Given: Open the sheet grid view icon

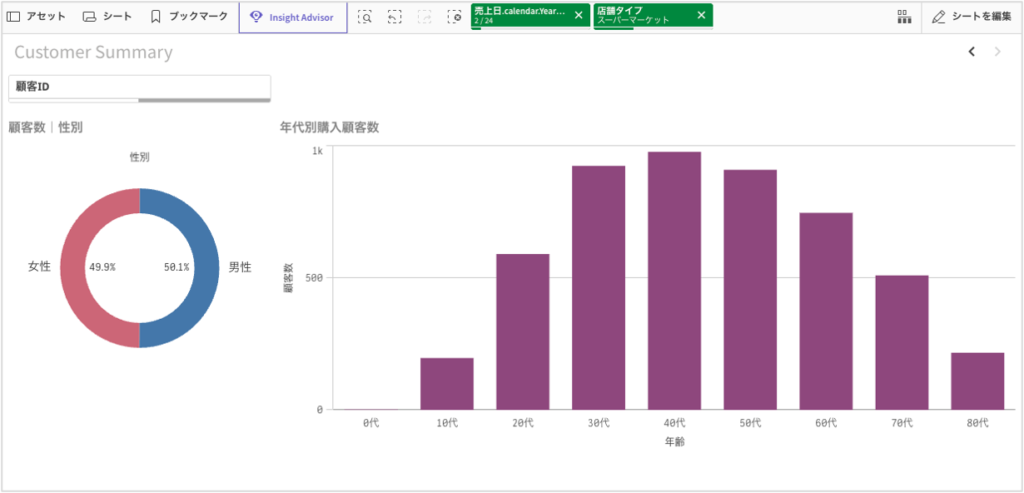Looking at the screenshot, I should tap(903, 17).
